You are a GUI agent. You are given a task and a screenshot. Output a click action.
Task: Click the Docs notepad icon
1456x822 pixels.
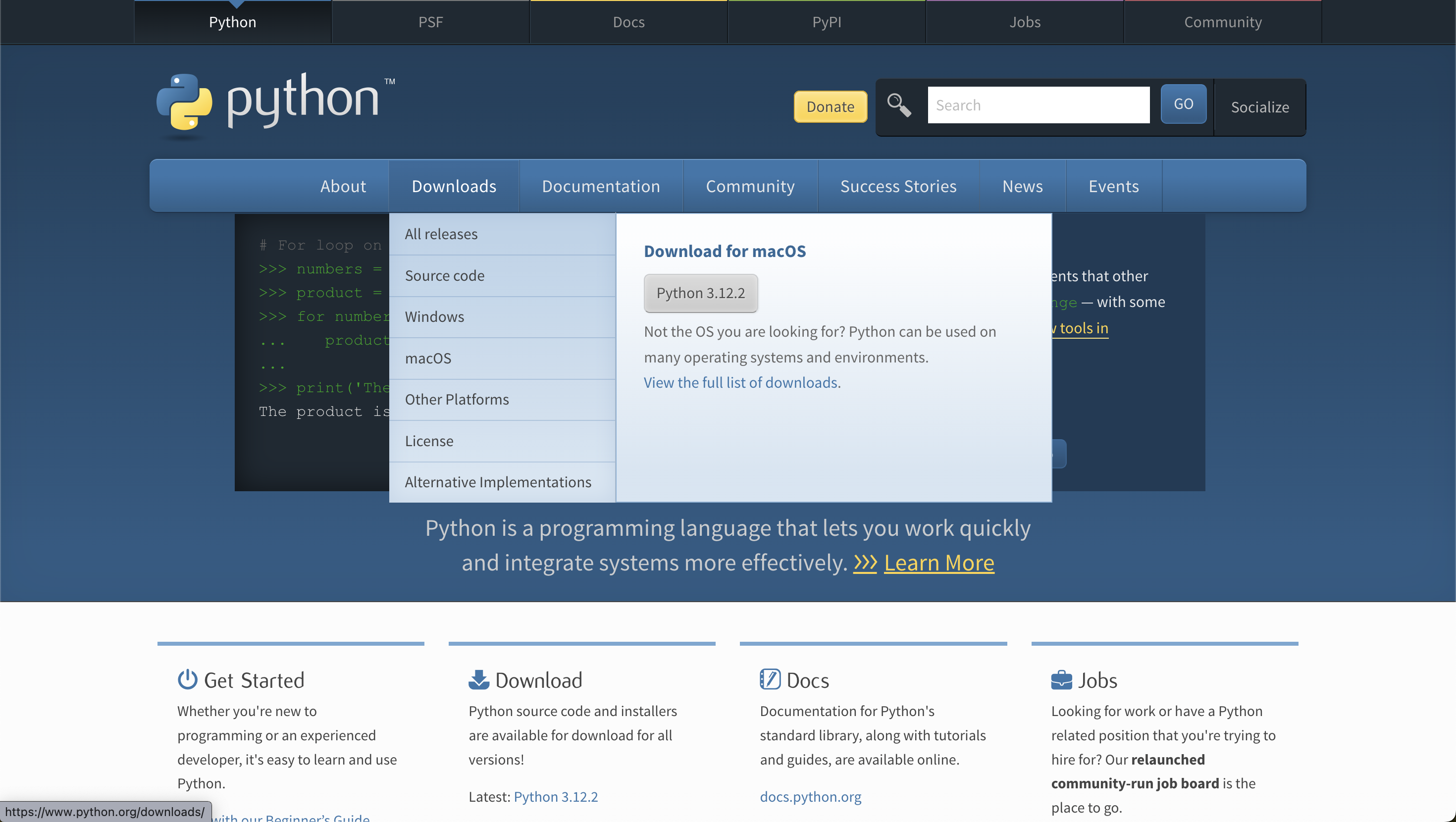(x=770, y=679)
